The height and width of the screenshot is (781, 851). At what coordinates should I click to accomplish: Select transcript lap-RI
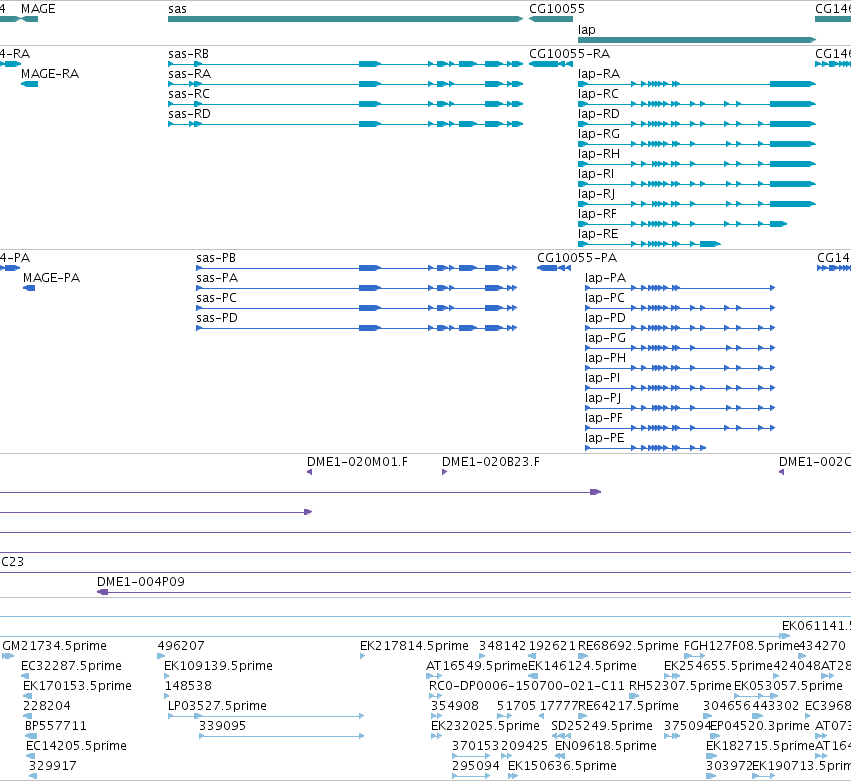(x=697, y=184)
